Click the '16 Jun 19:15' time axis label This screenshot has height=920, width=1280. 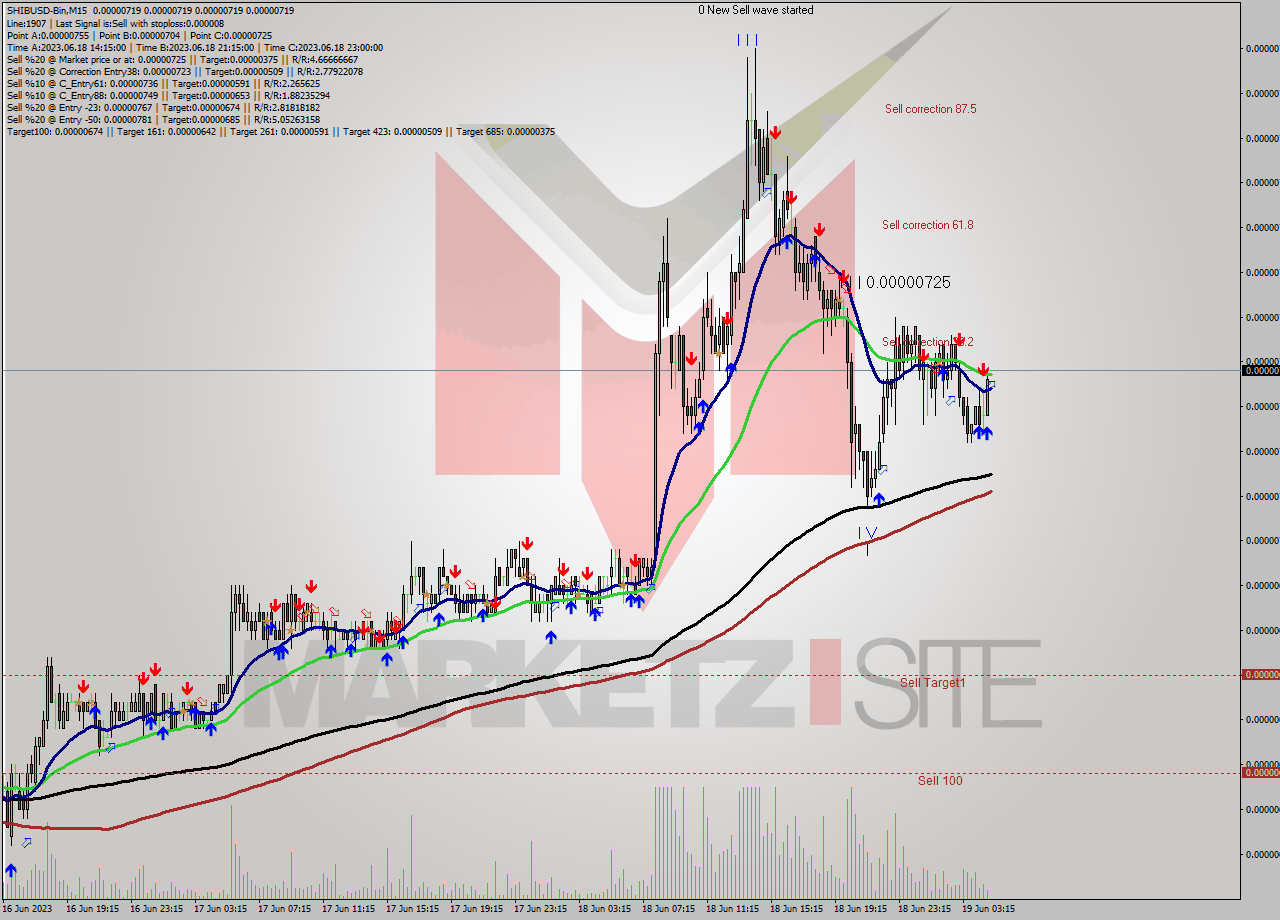pyautogui.click(x=92, y=909)
